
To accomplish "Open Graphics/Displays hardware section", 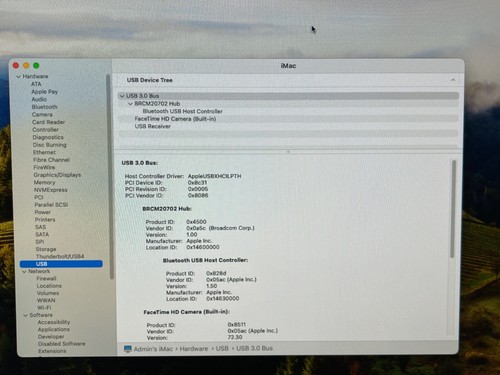I will tap(57, 175).
